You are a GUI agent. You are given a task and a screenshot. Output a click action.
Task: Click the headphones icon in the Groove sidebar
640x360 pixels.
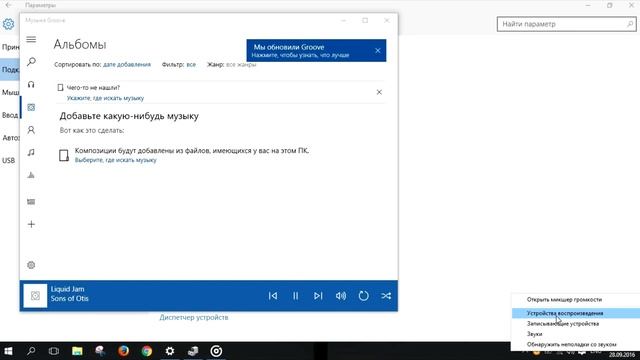coord(31,84)
